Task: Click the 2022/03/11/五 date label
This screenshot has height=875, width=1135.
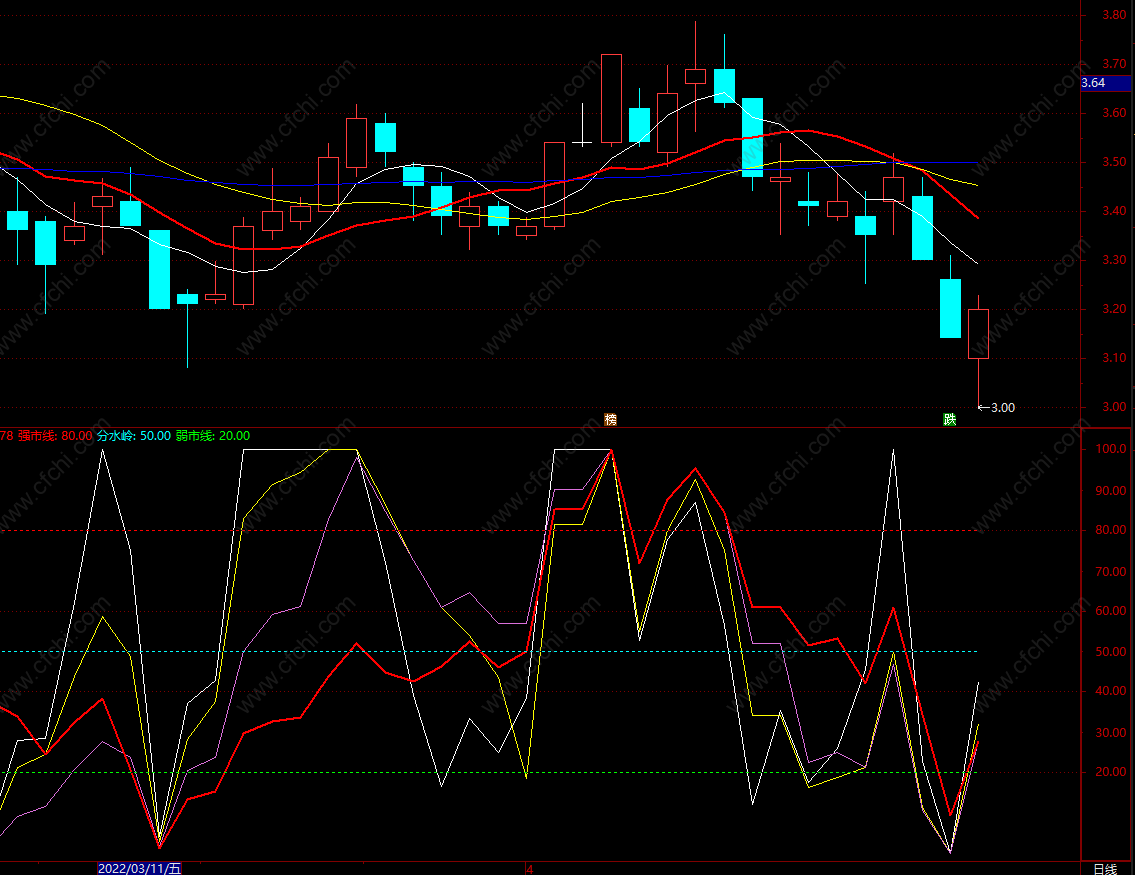Action: 139,868
